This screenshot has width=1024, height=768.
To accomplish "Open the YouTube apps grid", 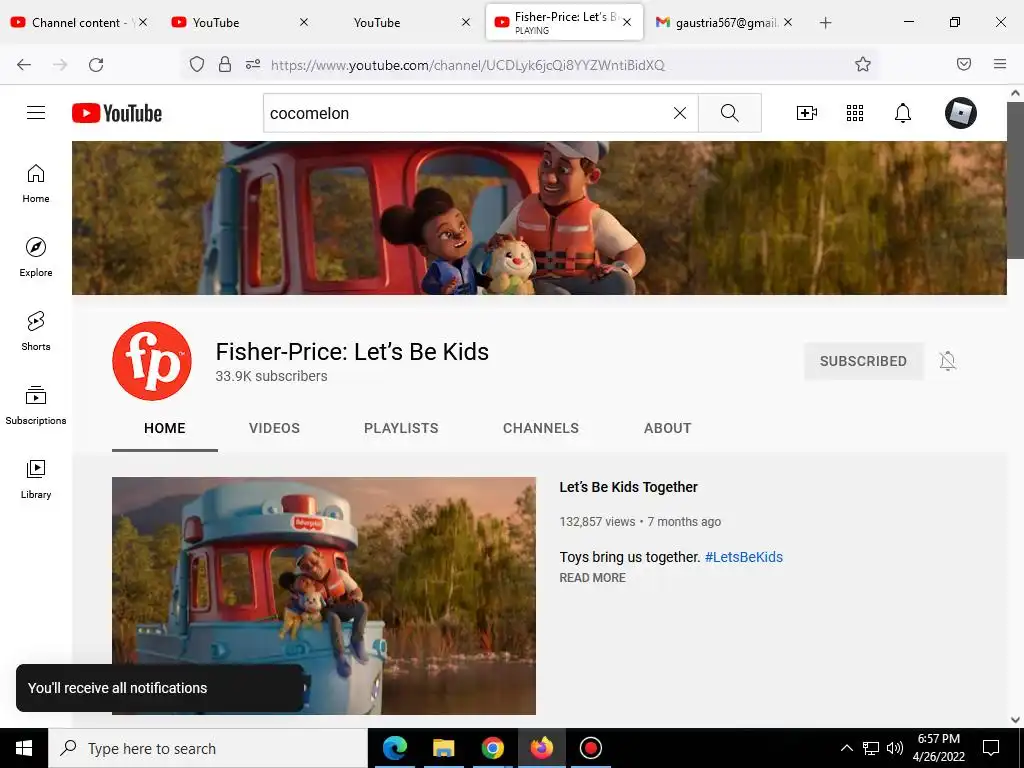I will [855, 113].
